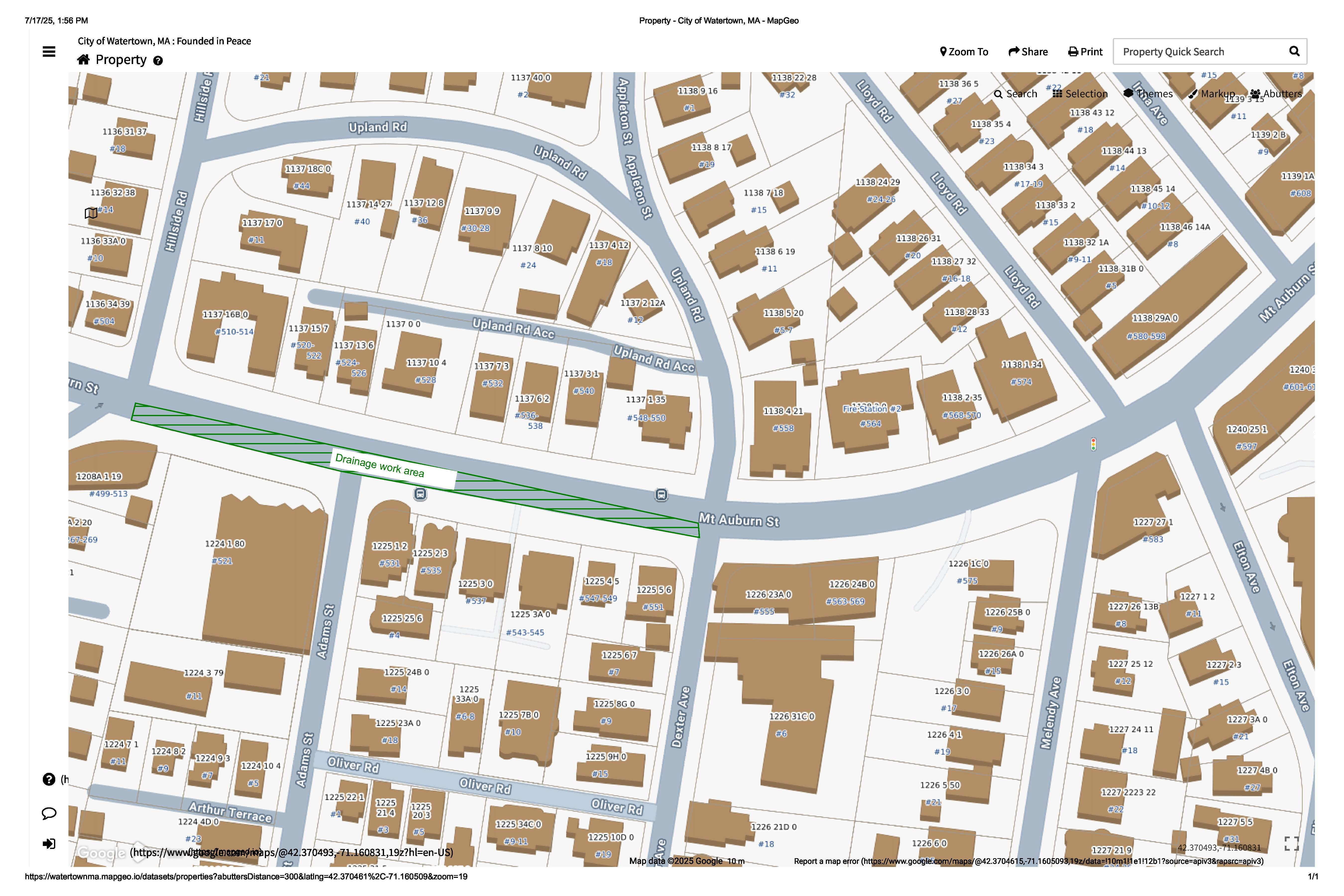This screenshot has height=896, width=1344.
Task: Click the Arthur Terrace road label
Action: 230,812
